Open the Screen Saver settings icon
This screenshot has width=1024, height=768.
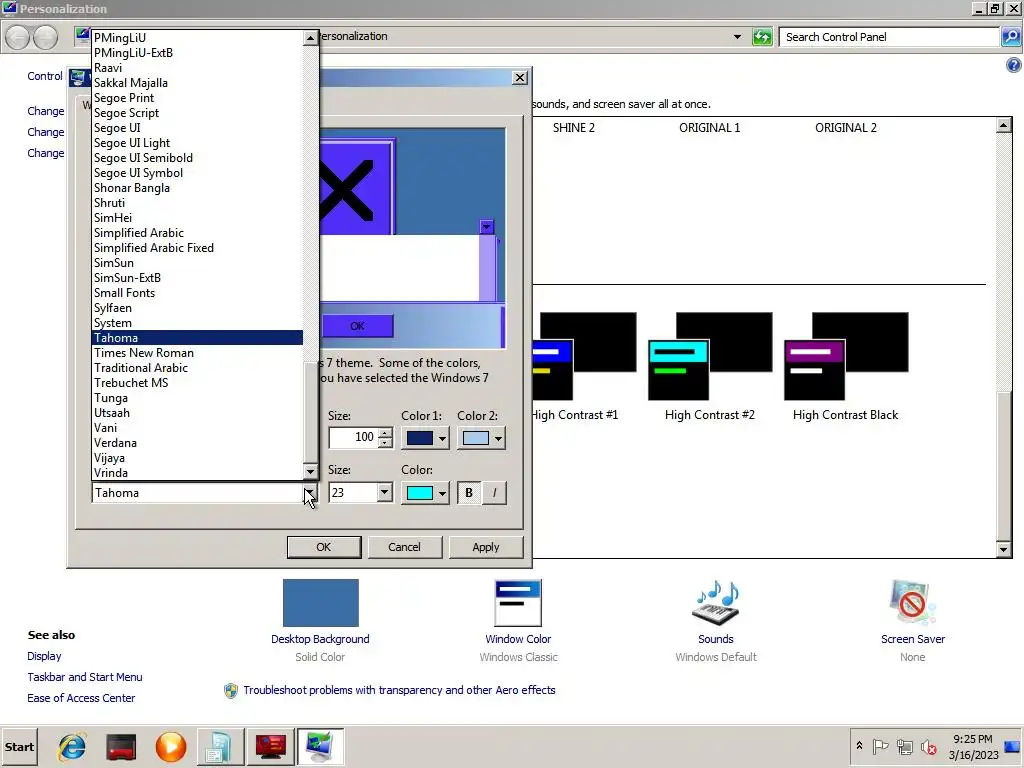[x=912, y=603]
